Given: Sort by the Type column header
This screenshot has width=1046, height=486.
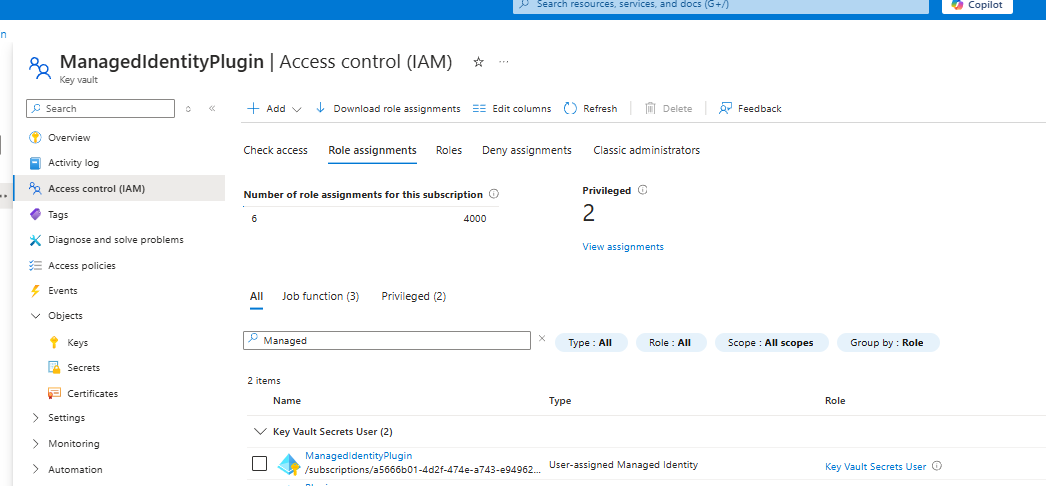Looking at the screenshot, I should click(x=560, y=401).
